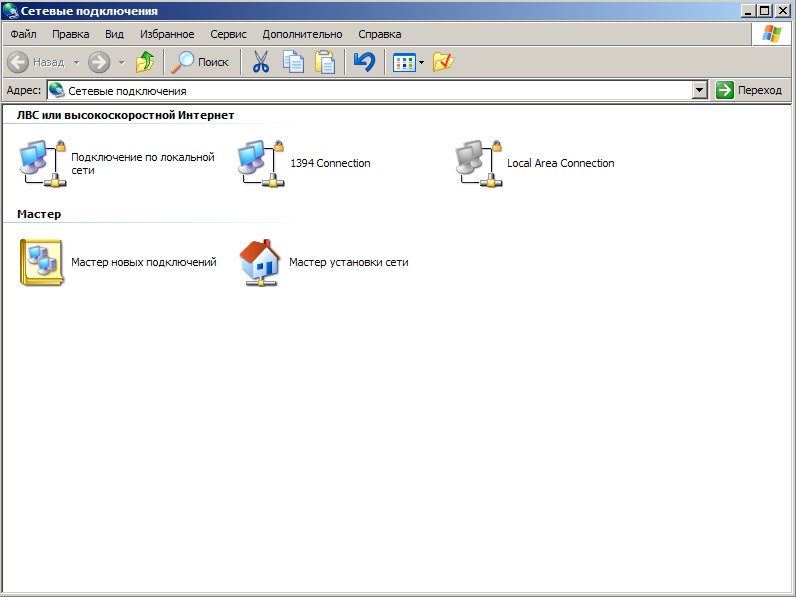Expand the address bar dropdown
Screen dimensions: 796x597
(x=700, y=90)
